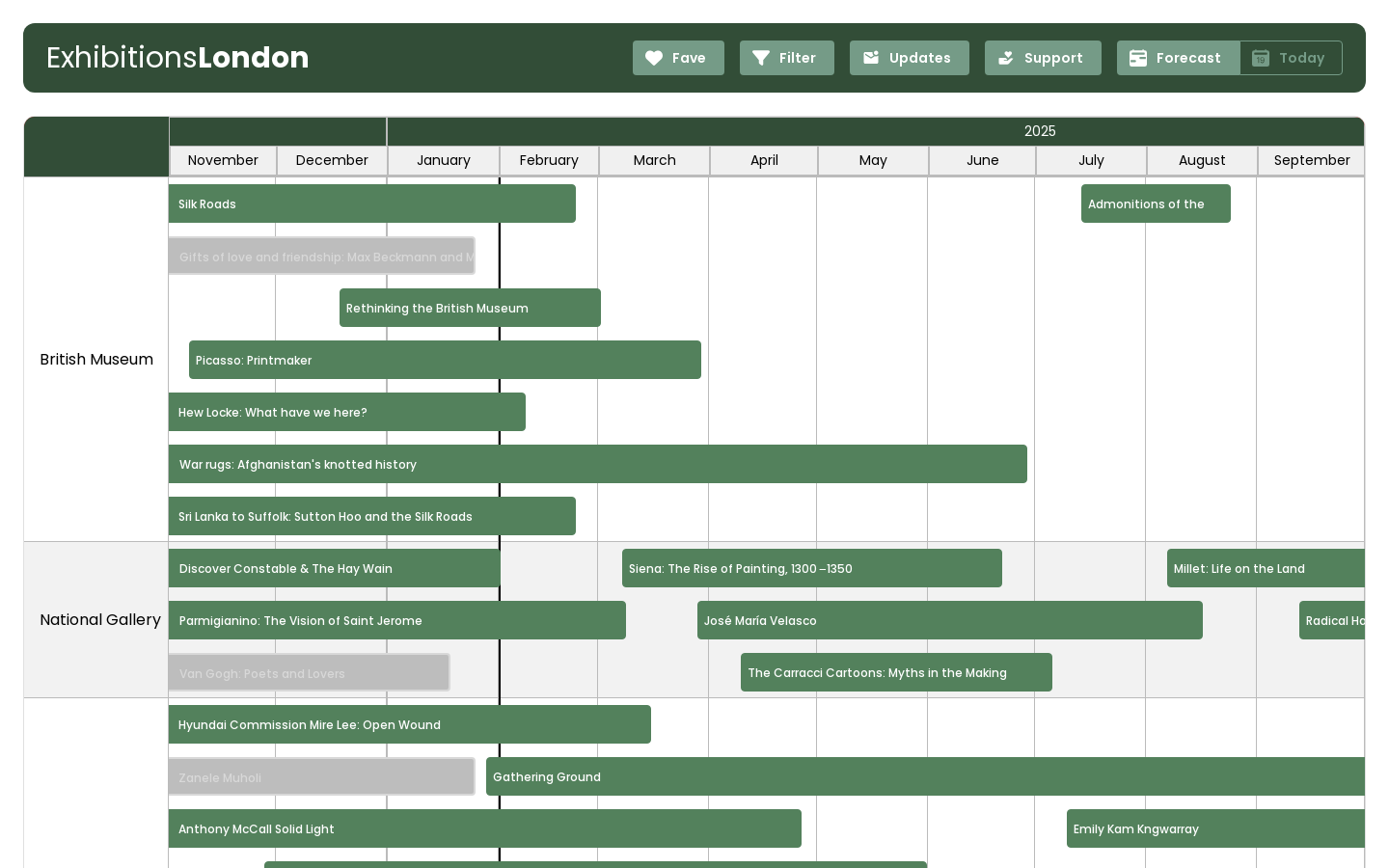The width and height of the screenshot is (1389, 868).
Task: Select the British Museum row label
Action: click(96, 359)
